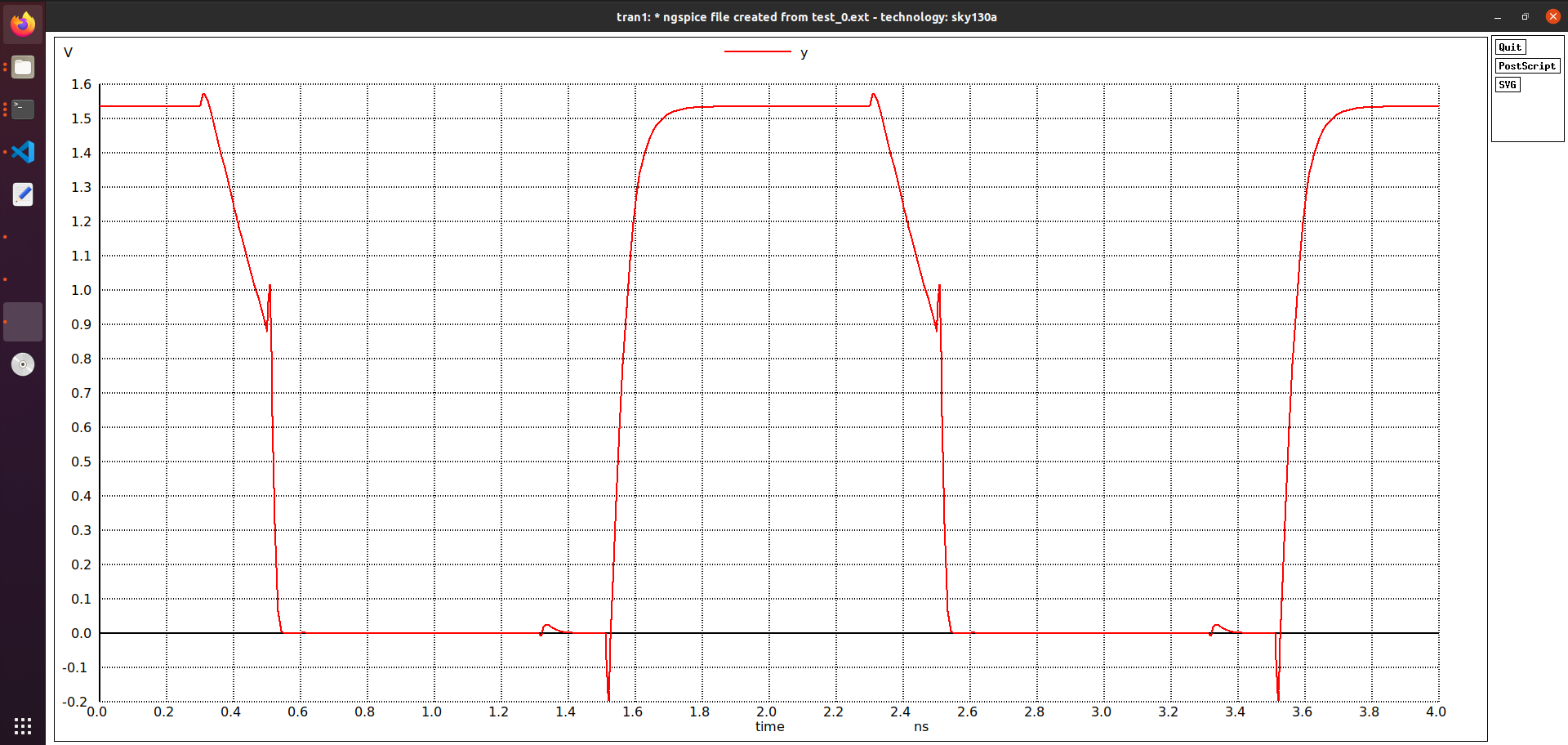The width and height of the screenshot is (1568, 745).
Task: Click y-axis tick label -0.1
Action: pos(75,667)
